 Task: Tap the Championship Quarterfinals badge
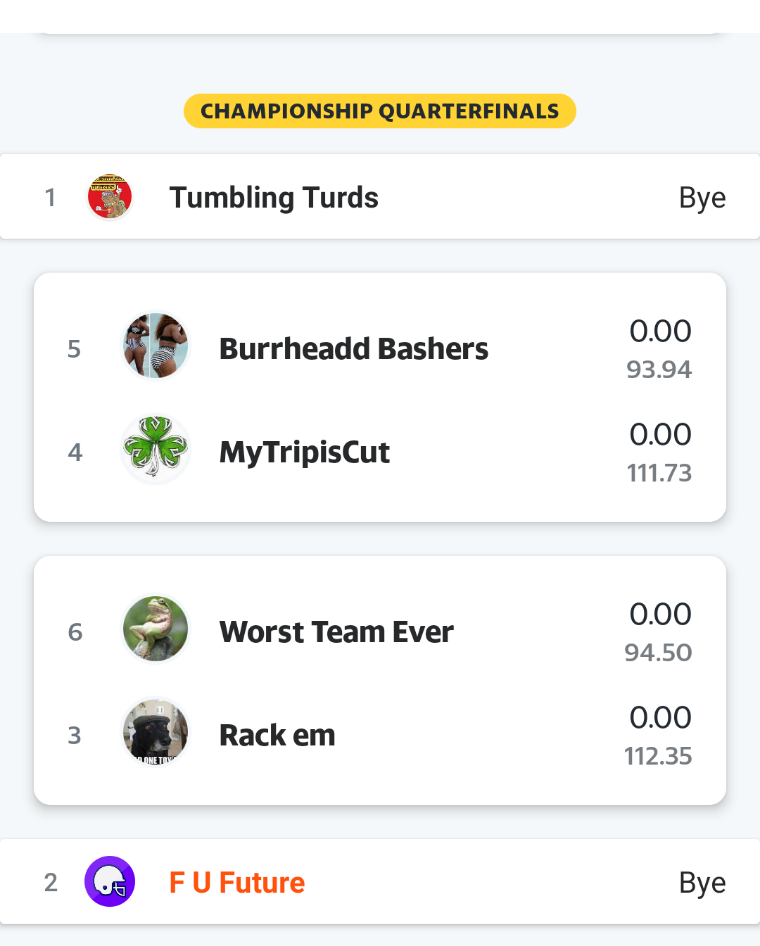[x=380, y=111]
